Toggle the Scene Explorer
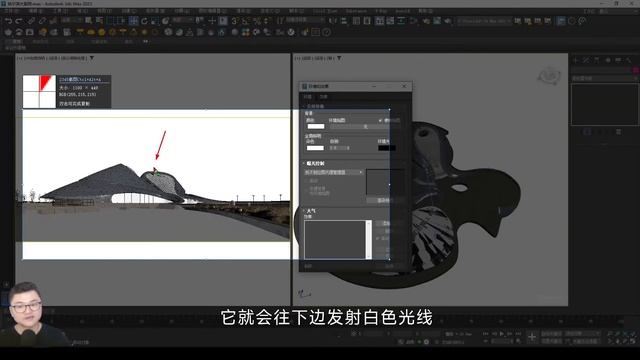The width and height of the screenshot is (640, 360). click(356, 20)
